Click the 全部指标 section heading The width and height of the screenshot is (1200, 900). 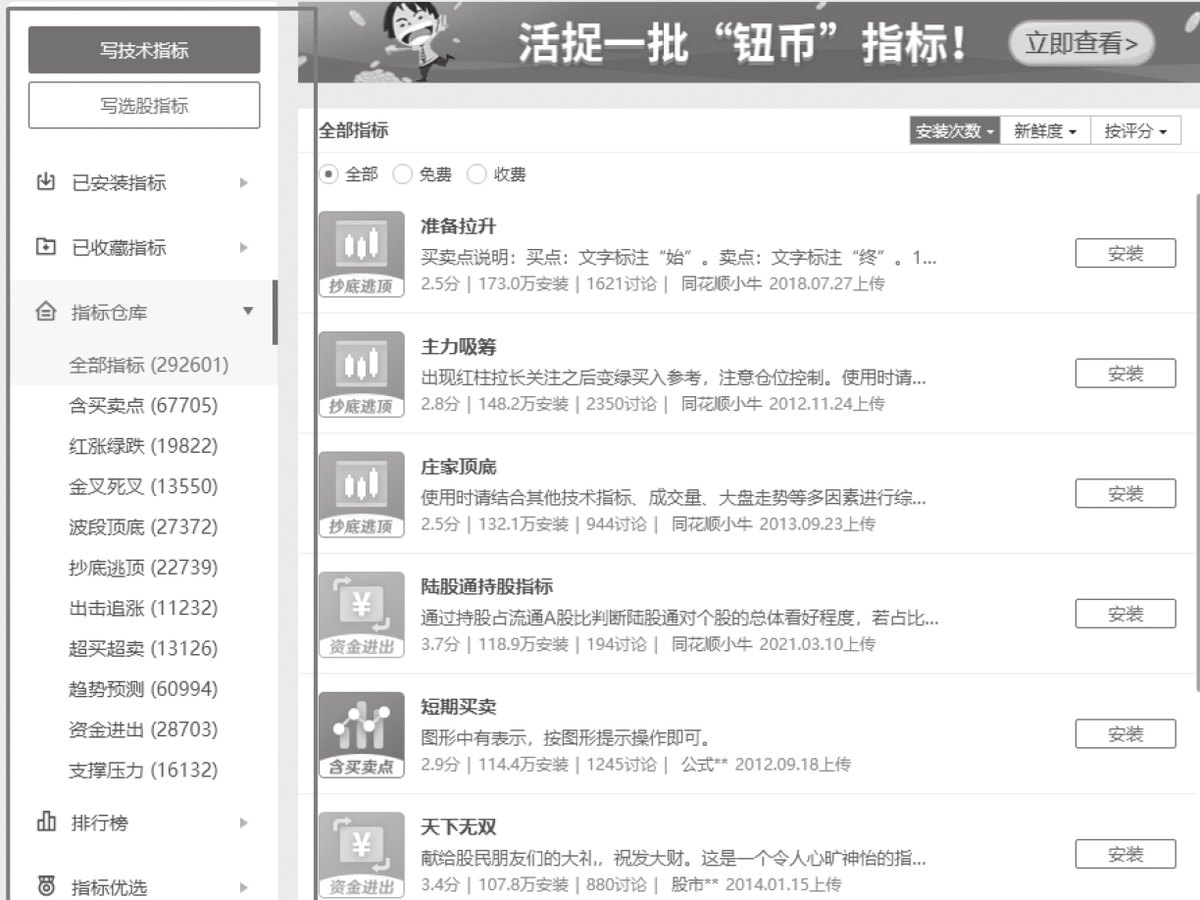click(353, 131)
